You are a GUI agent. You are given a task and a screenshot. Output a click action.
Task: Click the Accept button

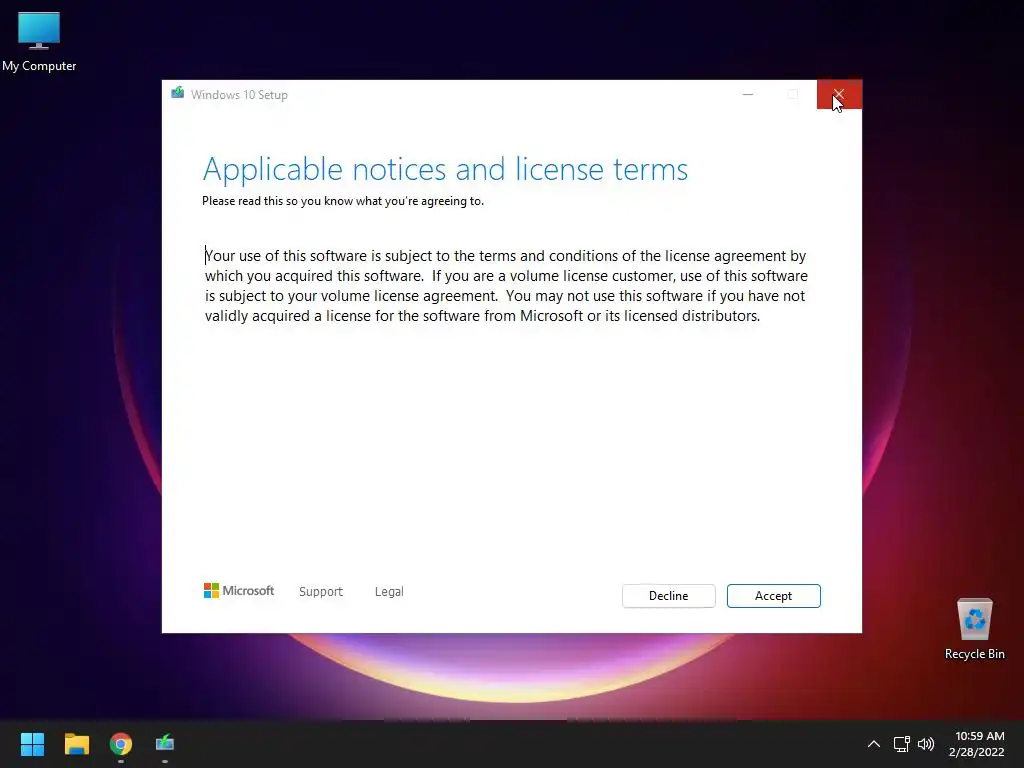coord(773,596)
